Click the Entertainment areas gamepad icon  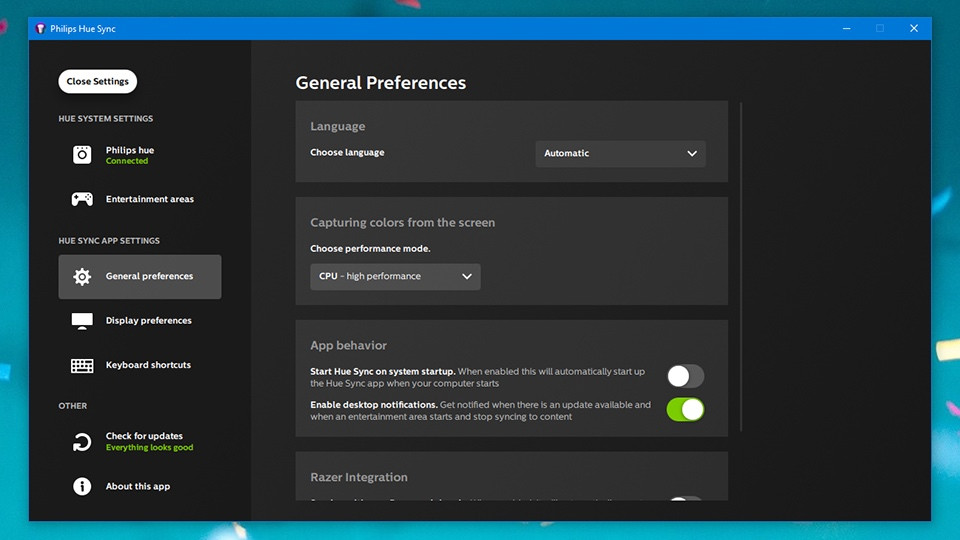point(82,199)
